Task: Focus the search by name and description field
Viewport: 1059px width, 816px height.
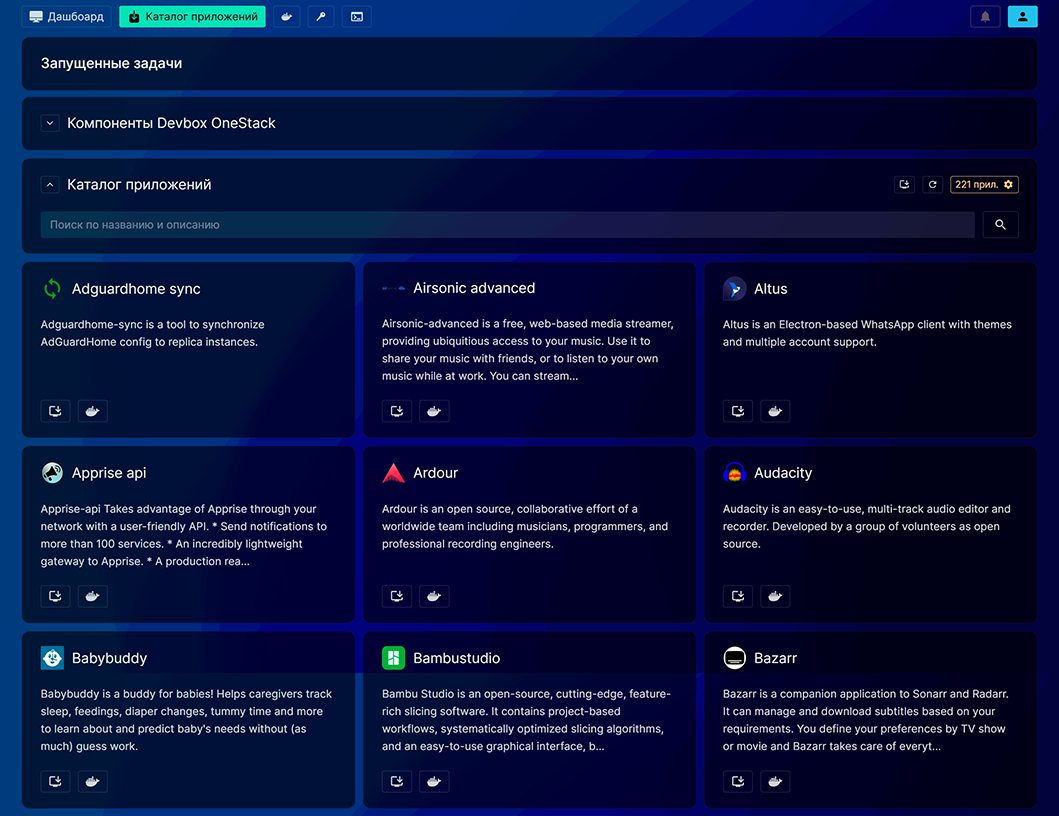Action: 507,225
